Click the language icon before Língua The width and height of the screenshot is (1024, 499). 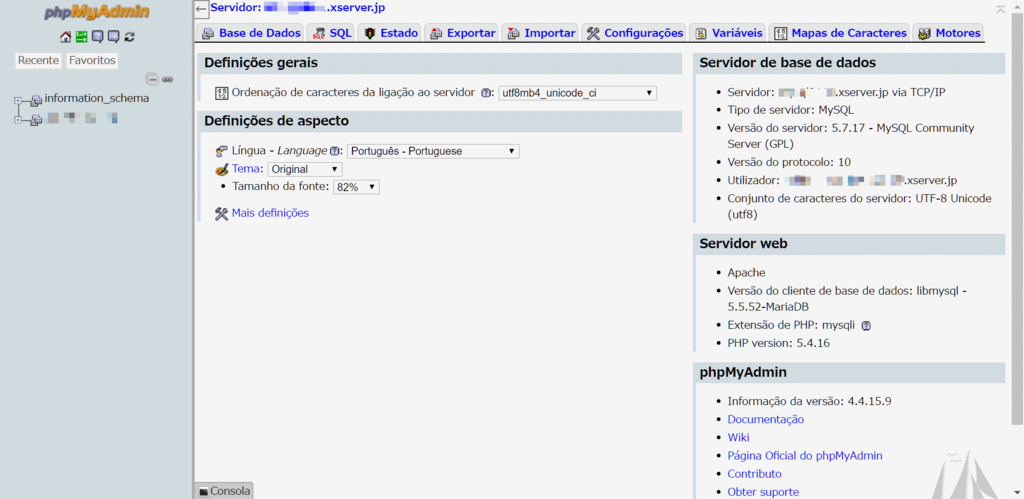(x=221, y=152)
